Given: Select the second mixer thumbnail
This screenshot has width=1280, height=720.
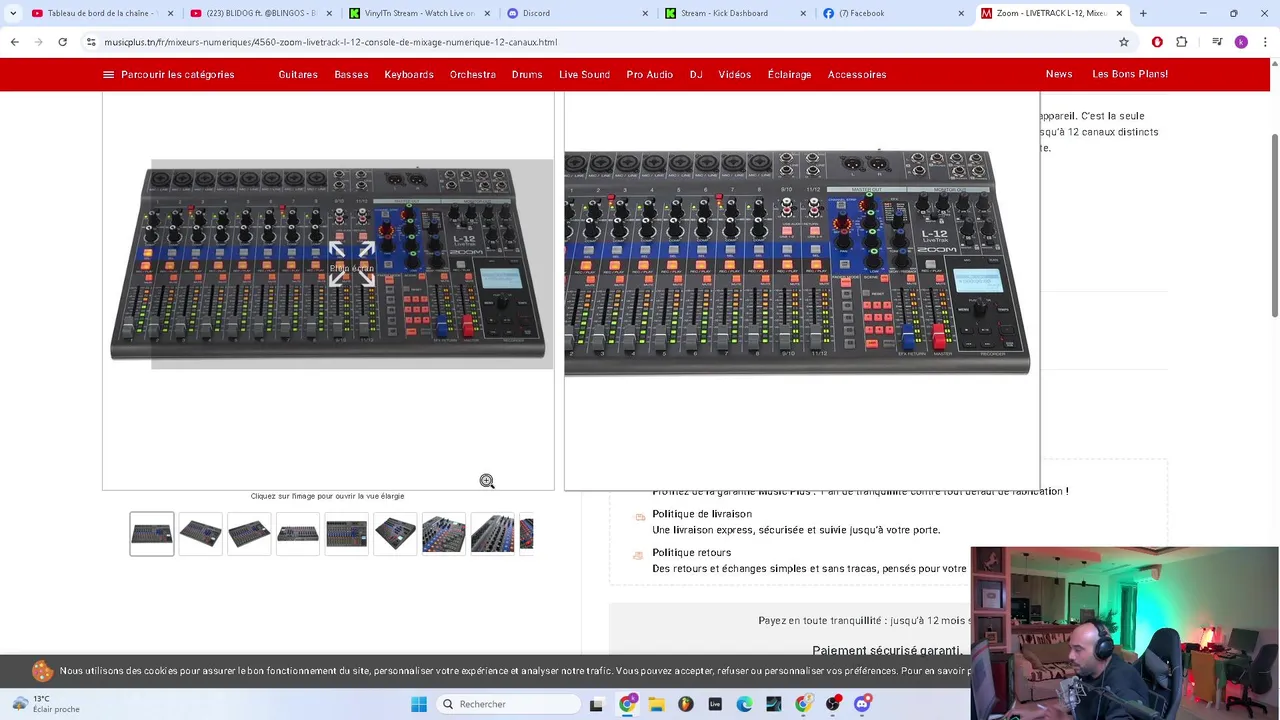Looking at the screenshot, I should tap(200, 534).
